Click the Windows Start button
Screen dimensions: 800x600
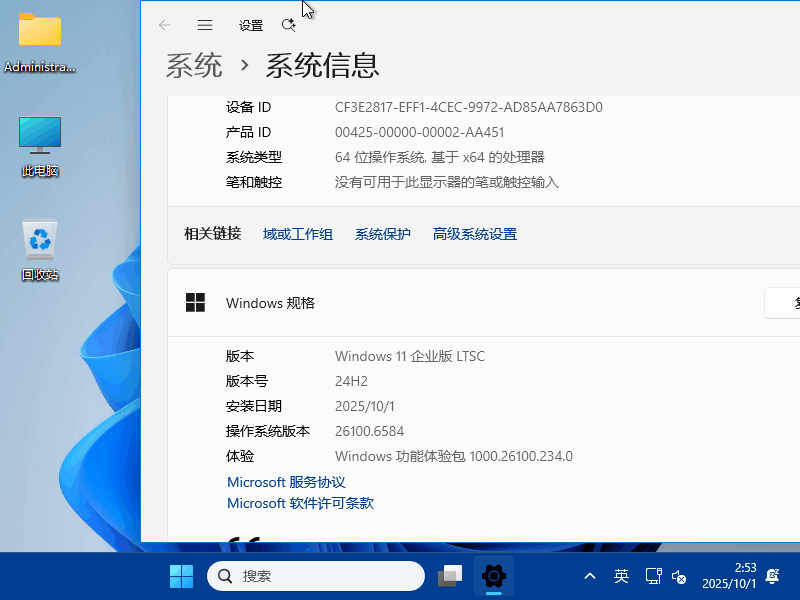[x=181, y=576]
